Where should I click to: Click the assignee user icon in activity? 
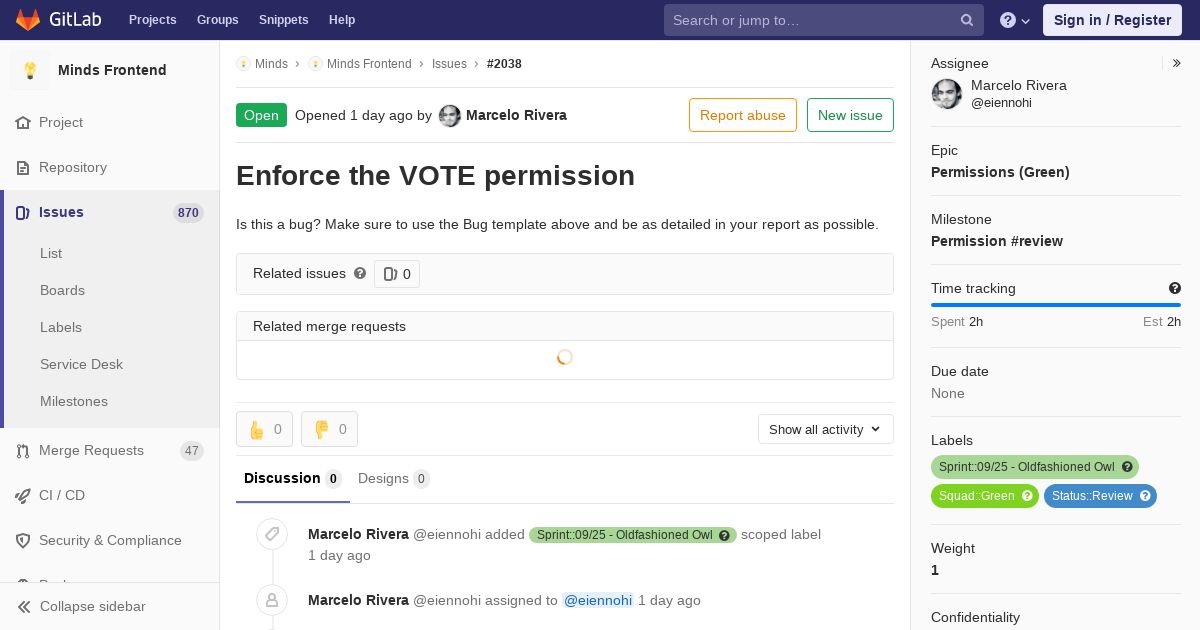tap(272, 600)
